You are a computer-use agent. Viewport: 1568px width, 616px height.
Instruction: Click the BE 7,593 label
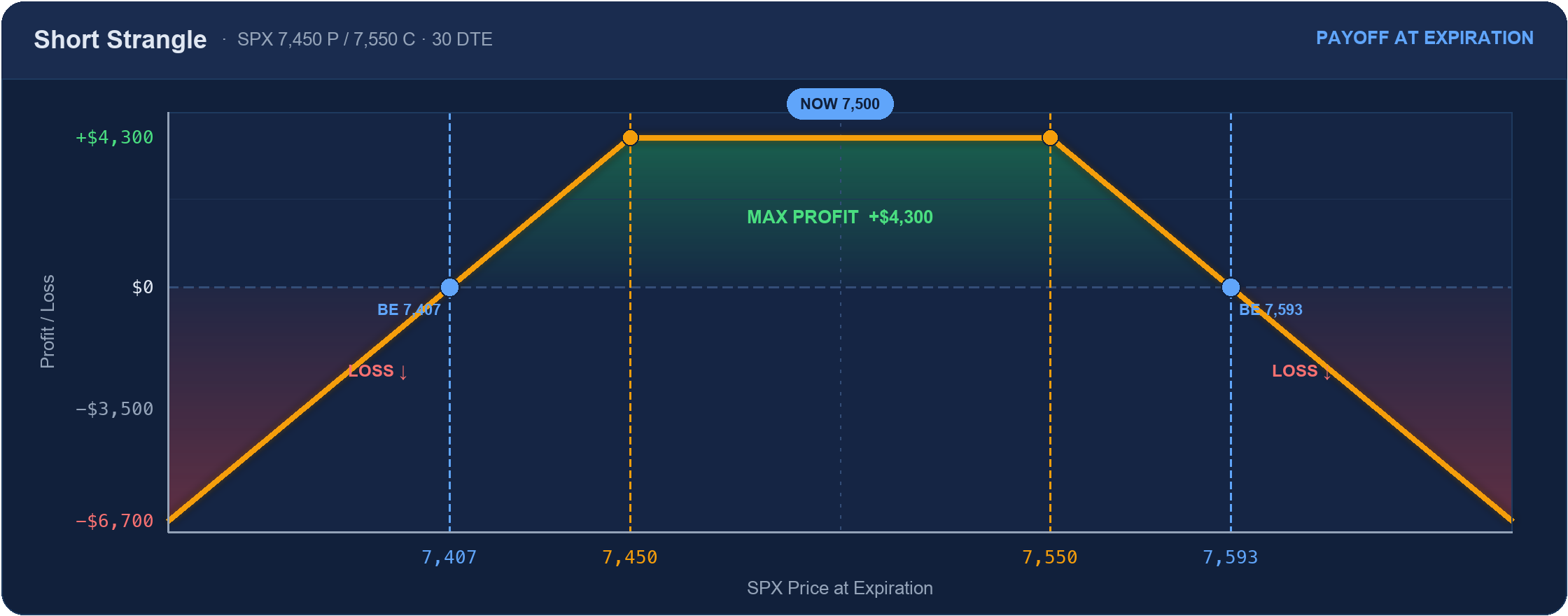pyautogui.click(x=1270, y=309)
